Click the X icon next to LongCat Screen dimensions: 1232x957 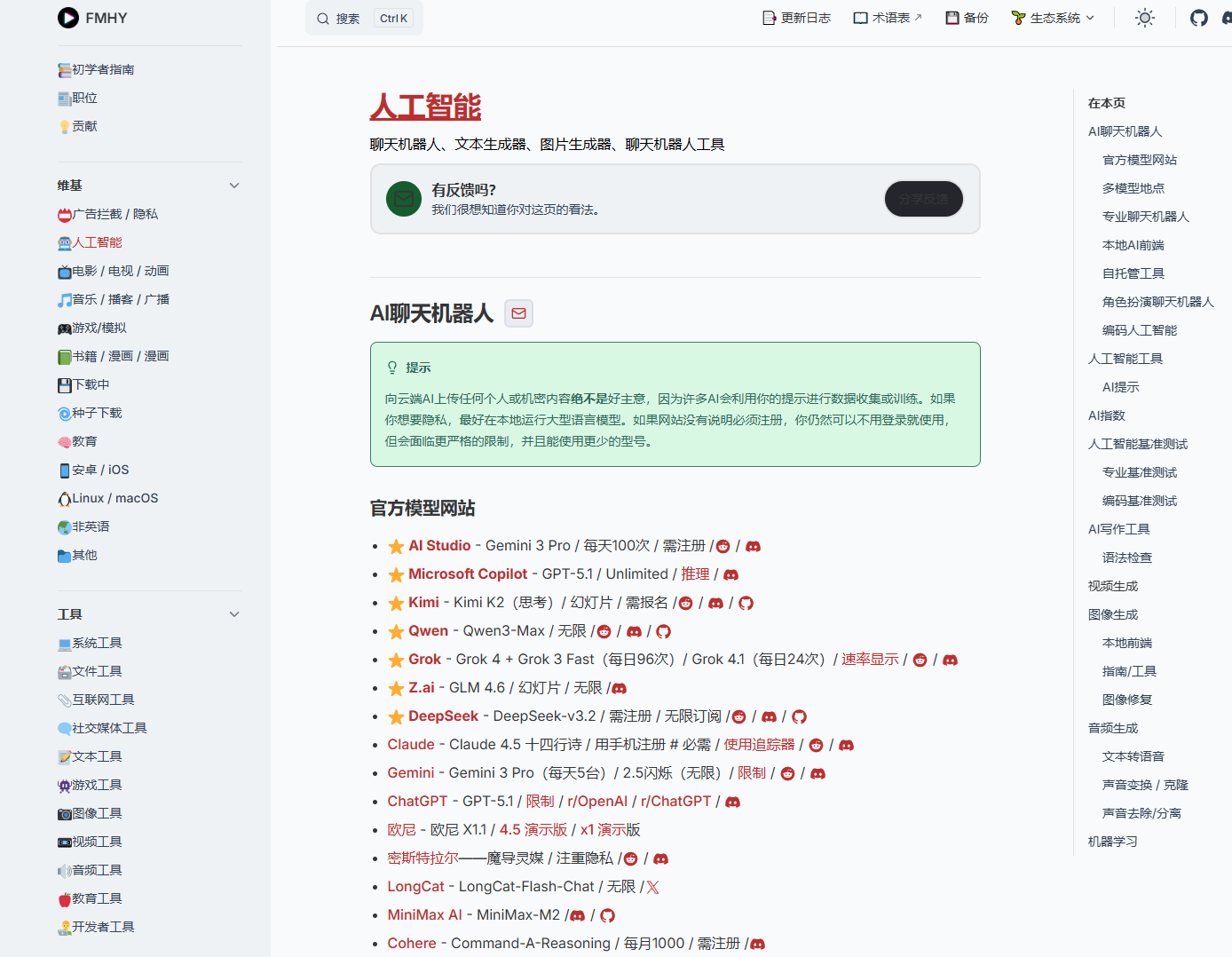tap(653, 888)
